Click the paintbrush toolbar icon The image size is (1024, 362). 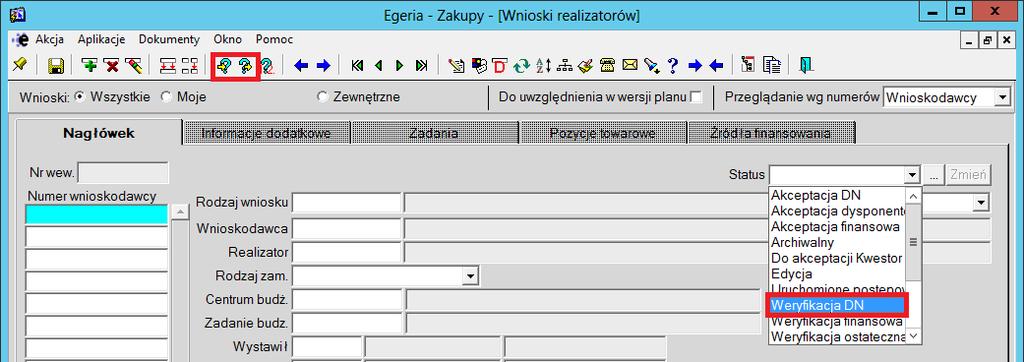pyautogui.click(x=586, y=65)
